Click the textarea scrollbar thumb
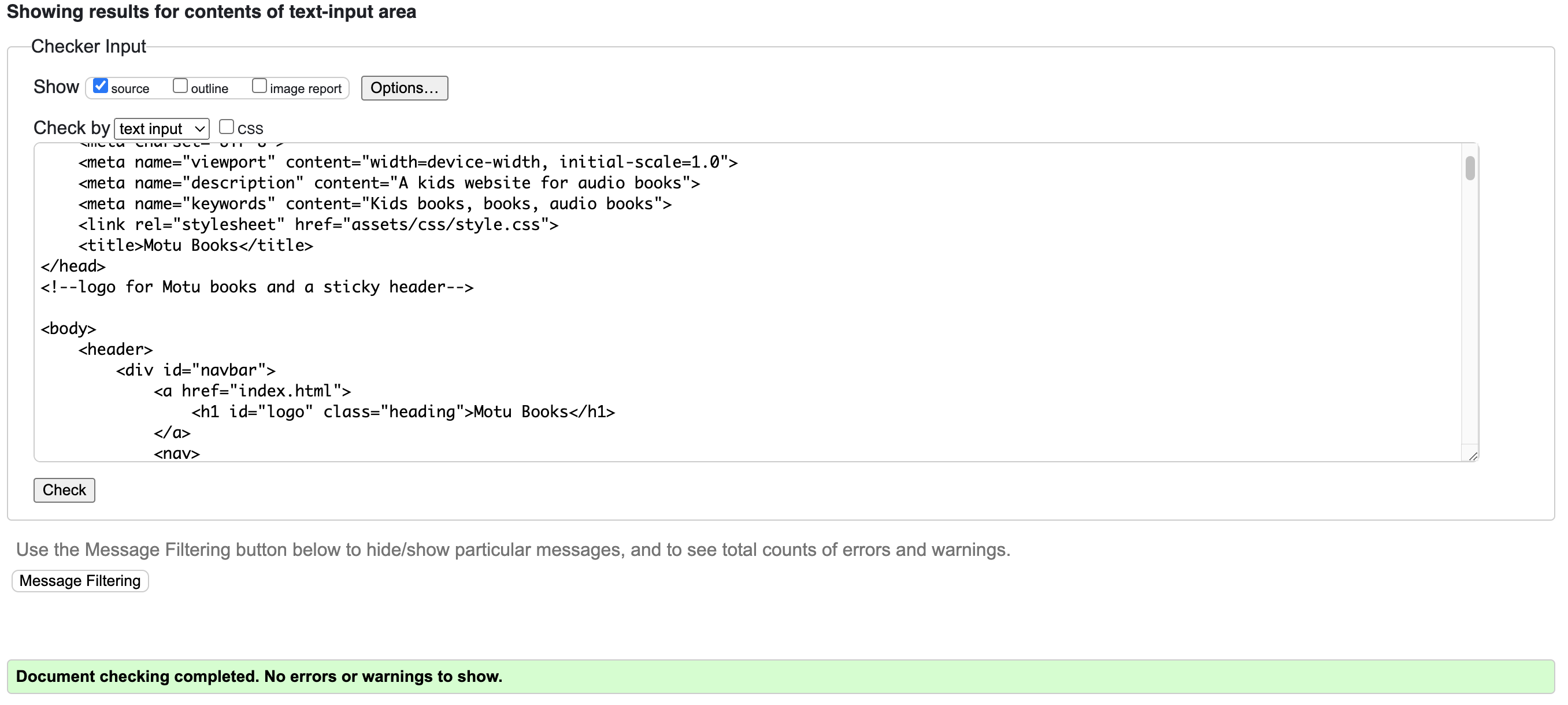This screenshot has width=1568, height=705. (x=1469, y=168)
